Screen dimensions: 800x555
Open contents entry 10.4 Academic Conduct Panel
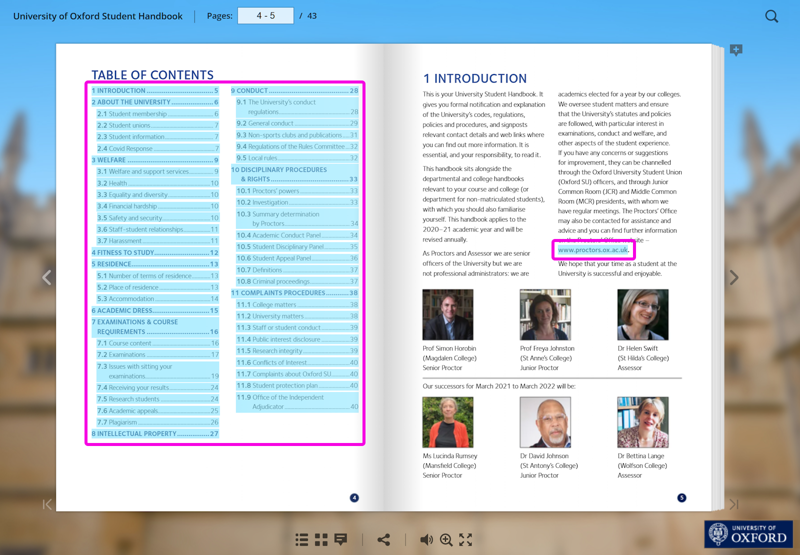[x=297, y=235]
